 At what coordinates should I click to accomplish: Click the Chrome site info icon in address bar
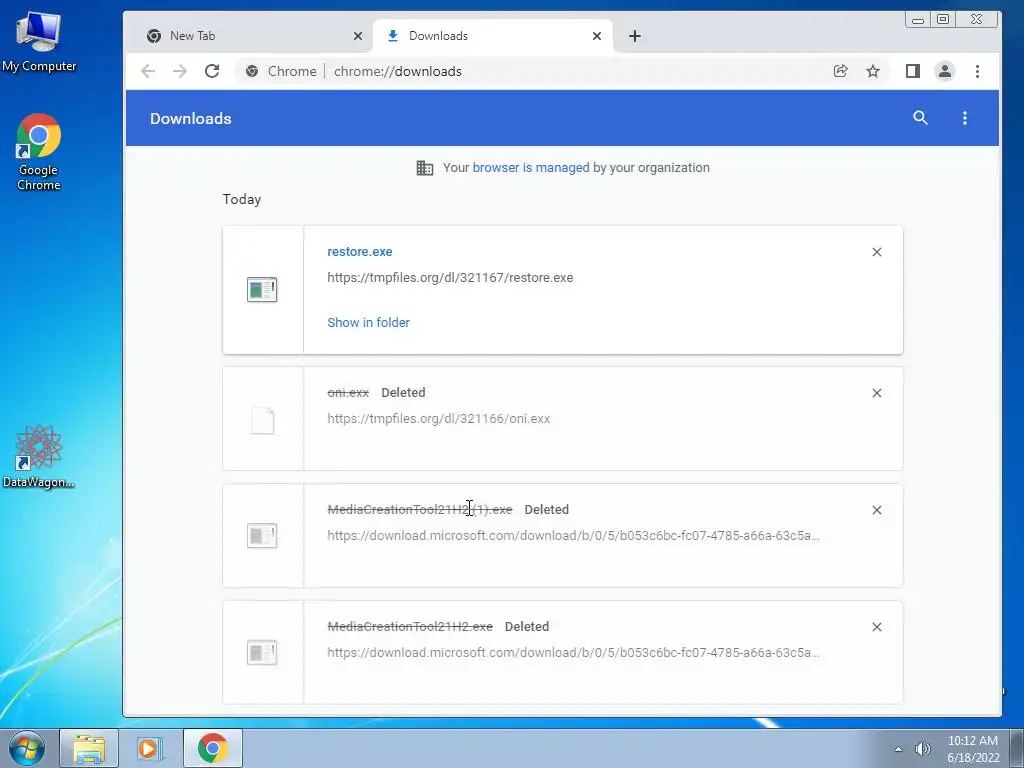252,71
